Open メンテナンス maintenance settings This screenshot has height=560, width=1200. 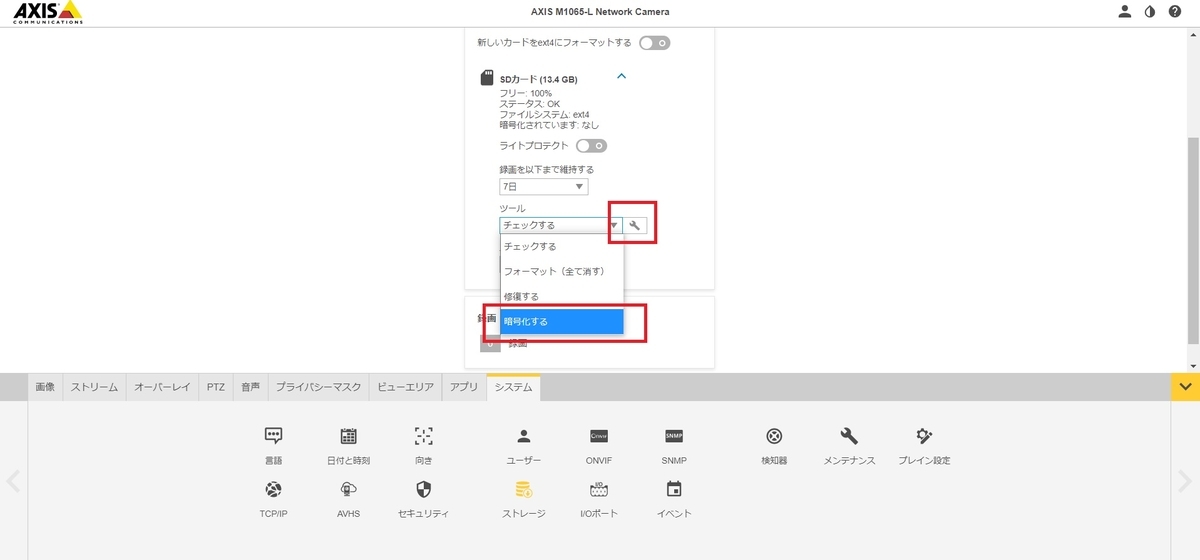(849, 446)
